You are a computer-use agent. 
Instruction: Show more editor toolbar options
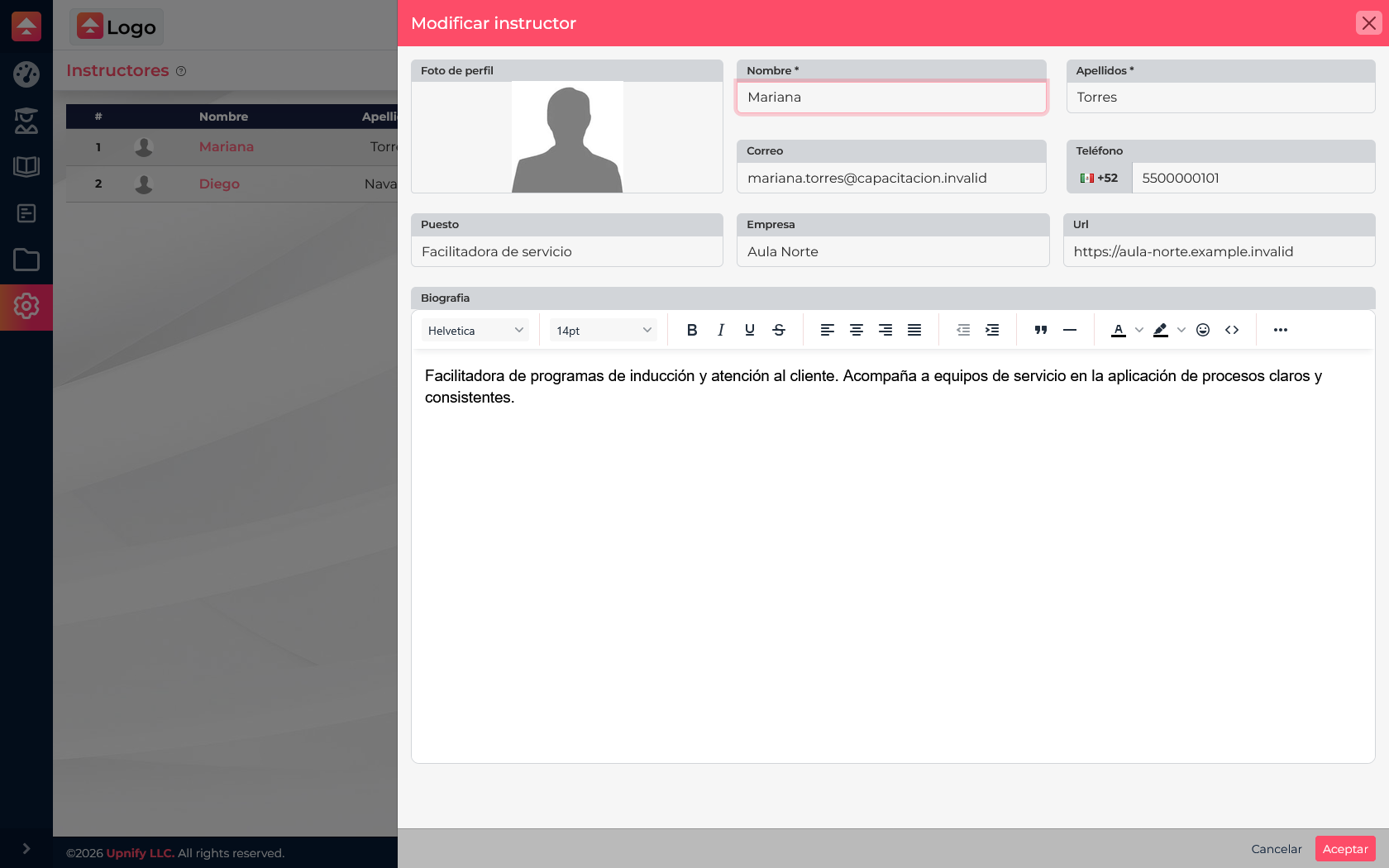tap(1281, 330)
